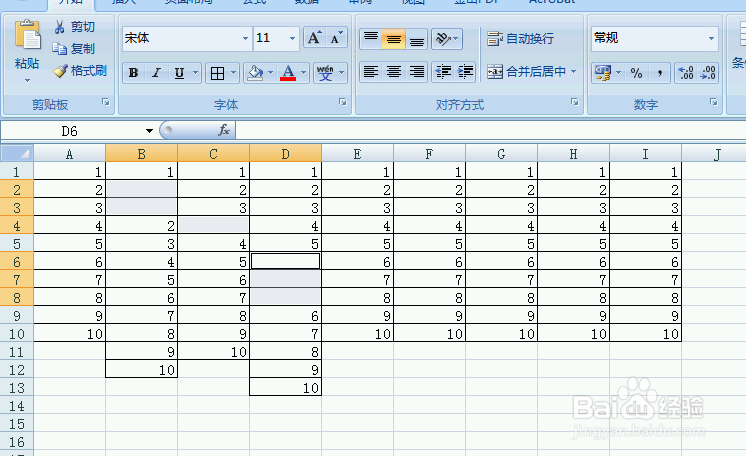Click in the formula bar

pos(490,130)
